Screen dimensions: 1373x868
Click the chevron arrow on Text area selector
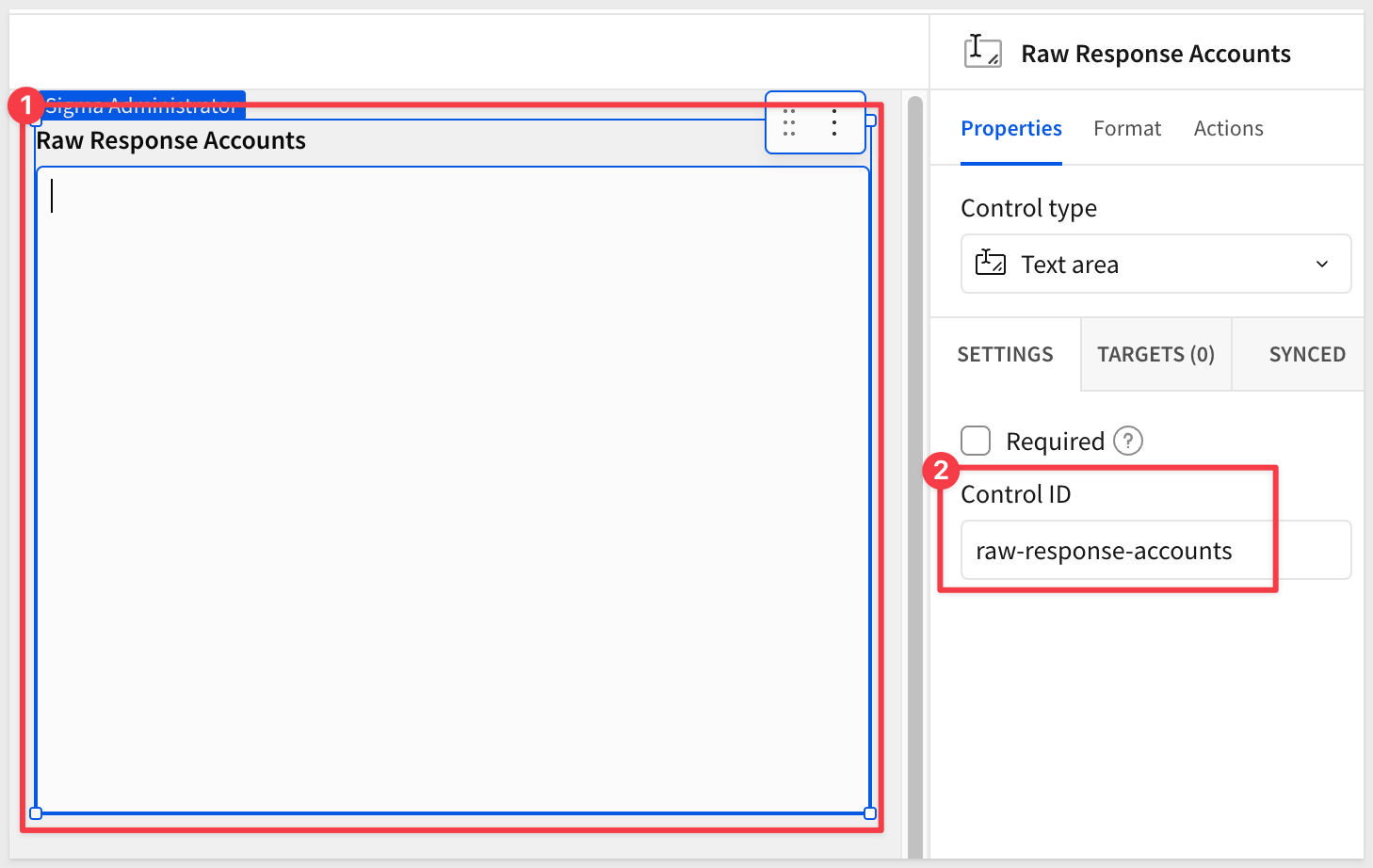pyautogui.click(x=1322, y=264)
